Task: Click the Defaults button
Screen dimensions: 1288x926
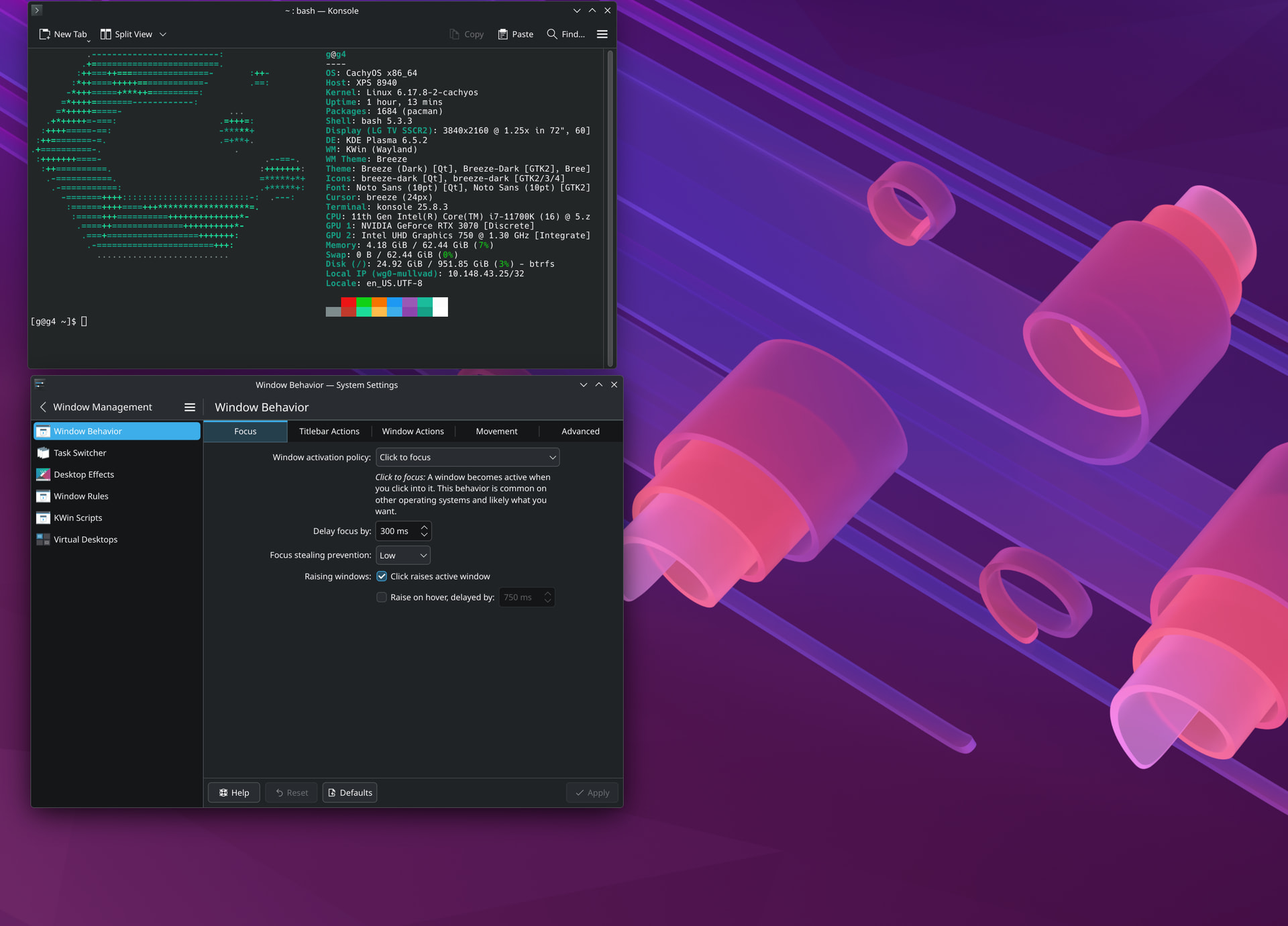Action: pyautogui.click(x=350, y=792)
